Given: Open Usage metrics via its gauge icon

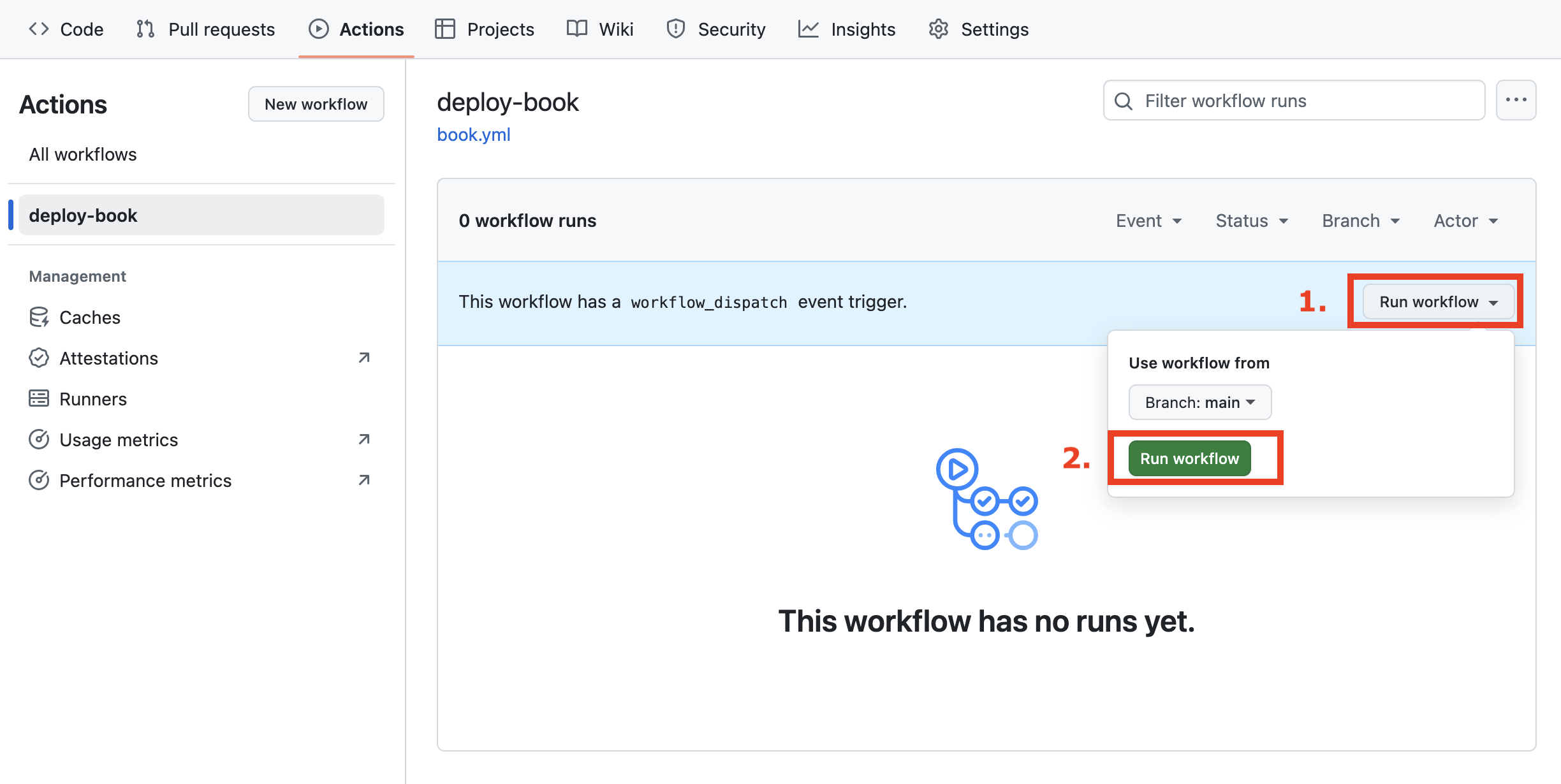Looking at the screenshot, I should tap(39, 439).
